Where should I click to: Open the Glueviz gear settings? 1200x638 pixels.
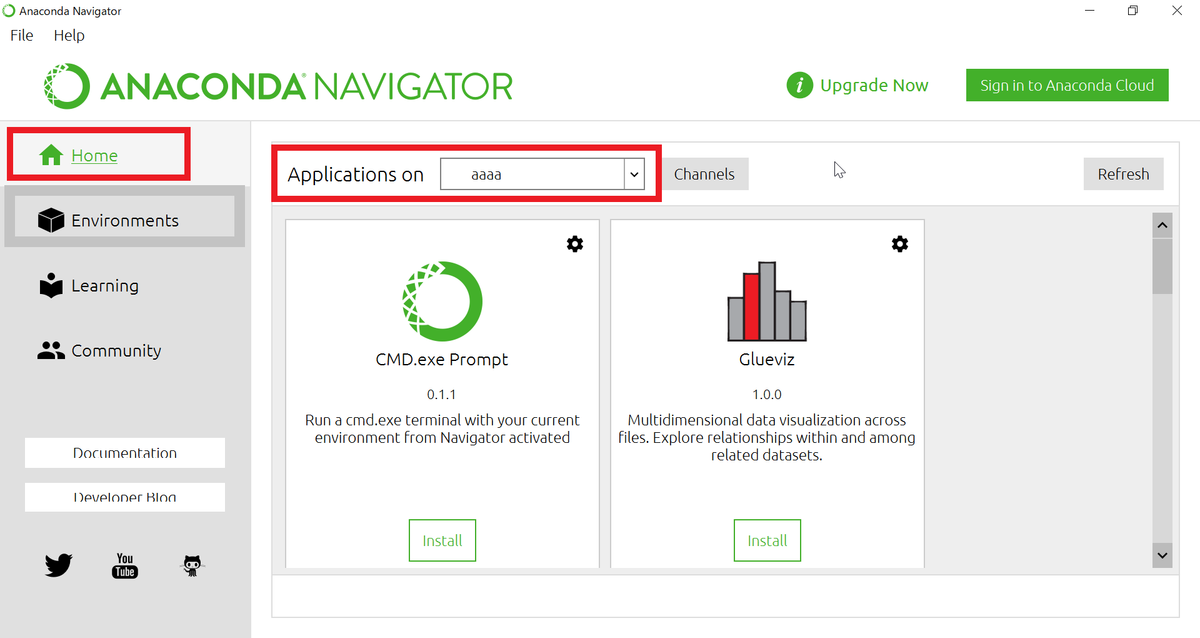point(900,244)
